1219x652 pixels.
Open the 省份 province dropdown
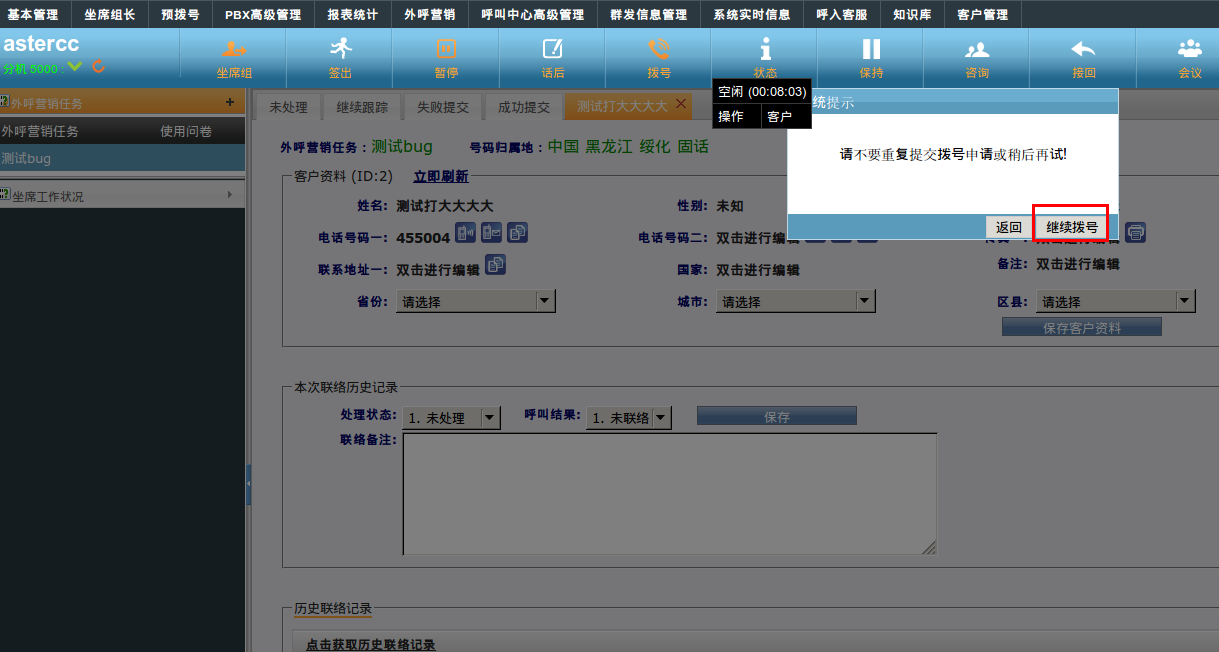544,301
